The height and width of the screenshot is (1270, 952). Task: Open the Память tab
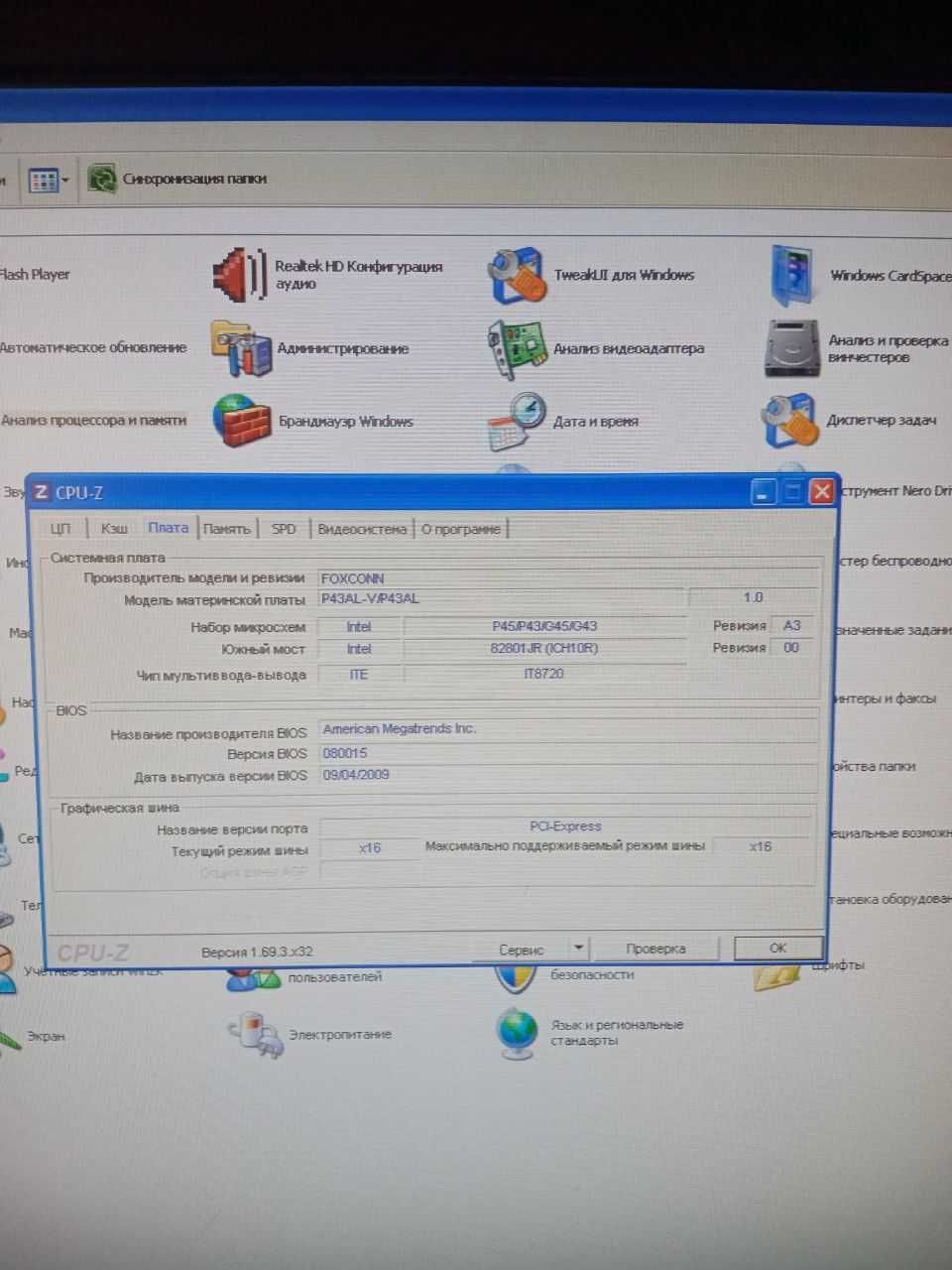227,529
